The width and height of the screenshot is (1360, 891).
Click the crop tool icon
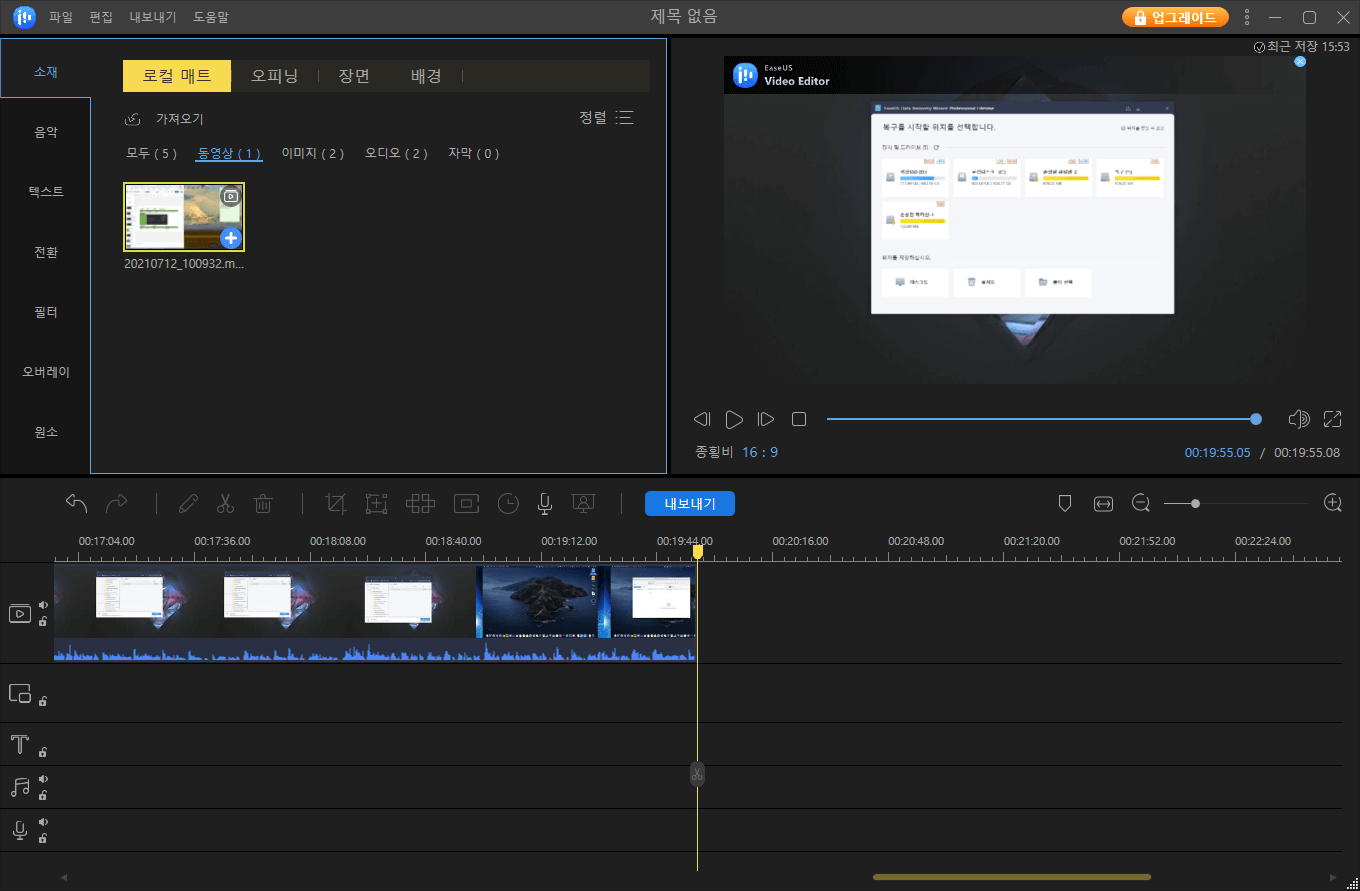point(336,503)
